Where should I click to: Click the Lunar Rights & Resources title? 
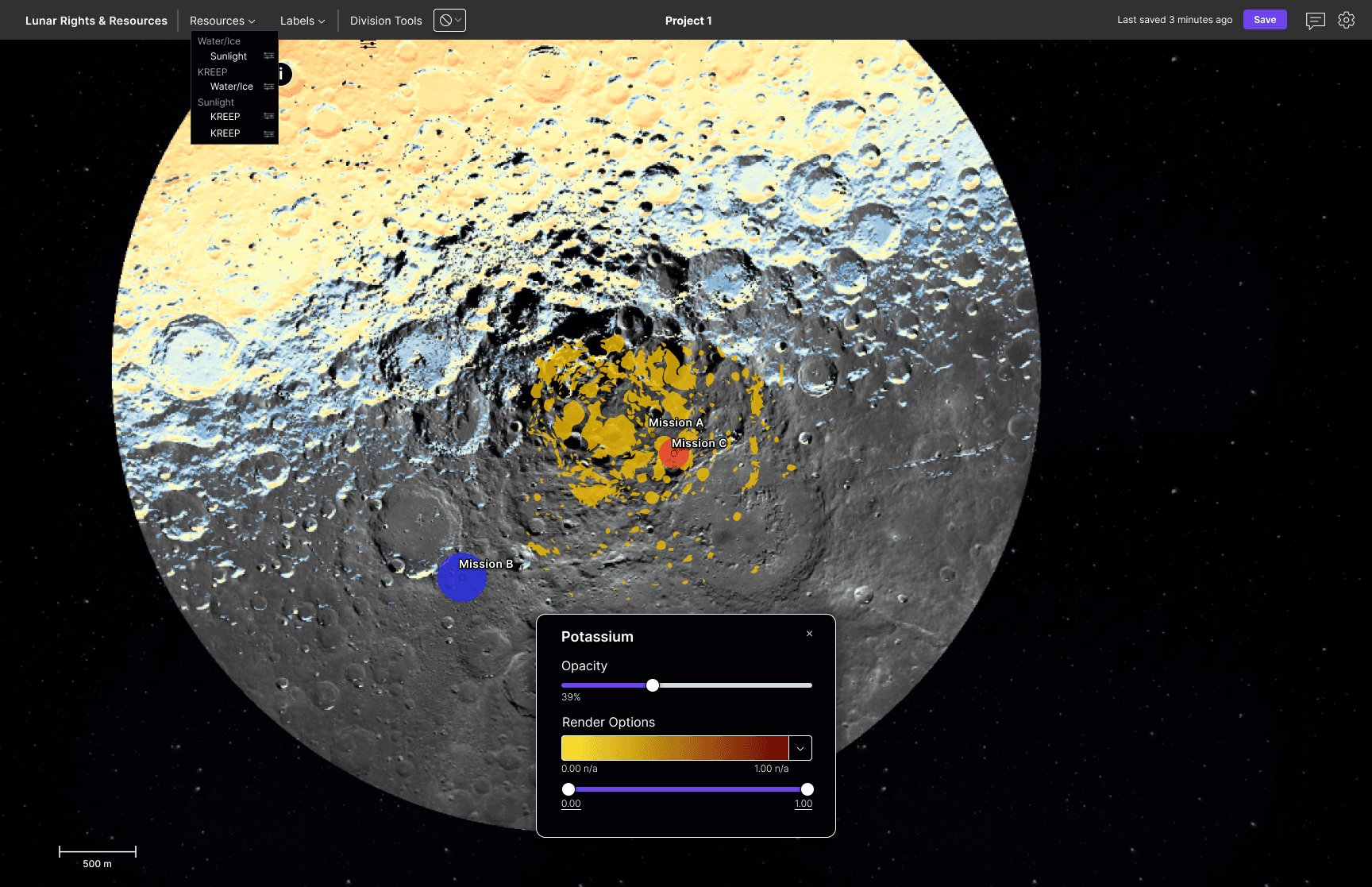pos(96,21)
